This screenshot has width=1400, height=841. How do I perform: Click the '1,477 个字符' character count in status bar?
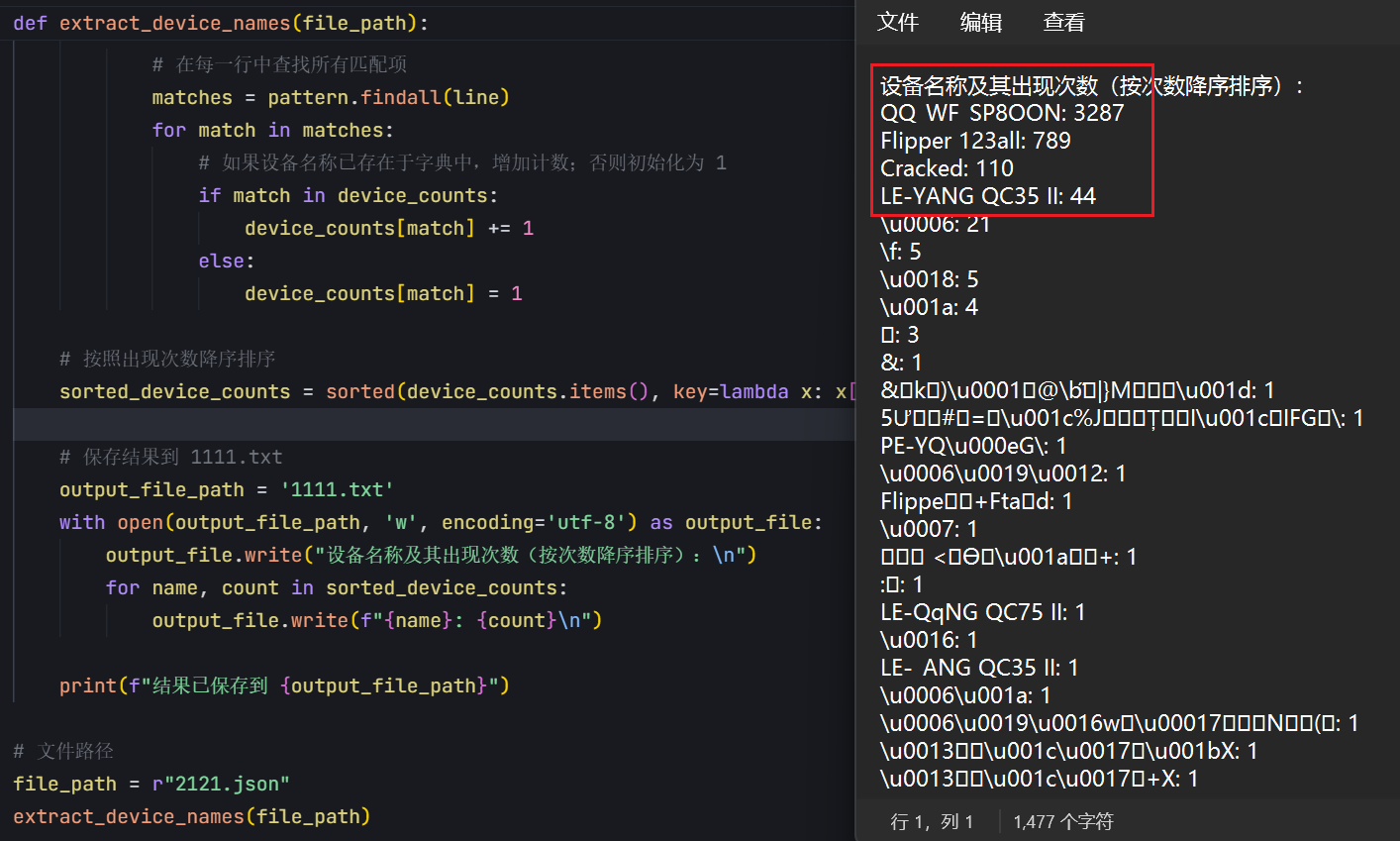[1063, 821]
